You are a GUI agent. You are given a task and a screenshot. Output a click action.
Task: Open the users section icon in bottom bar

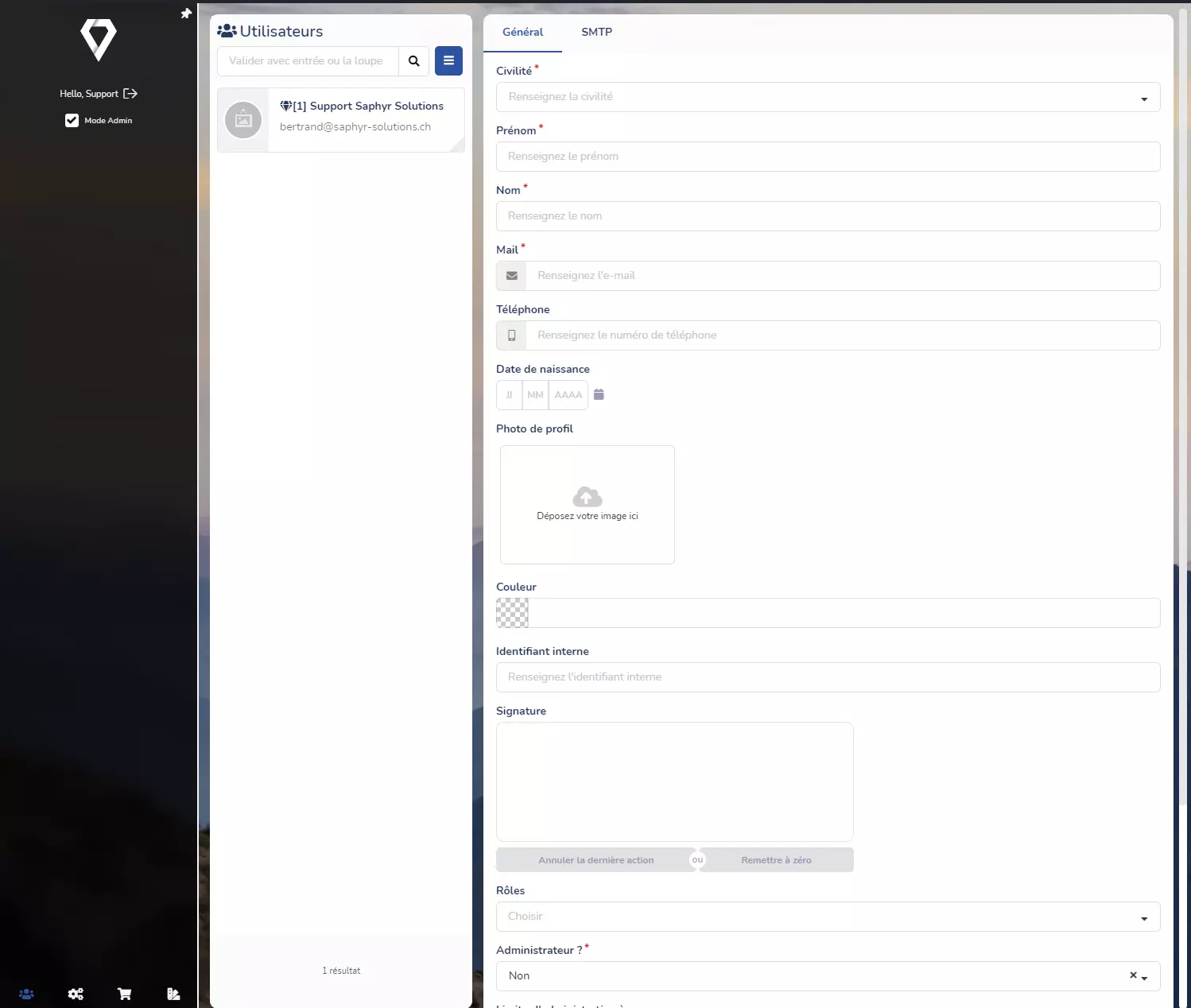(26, 994)
